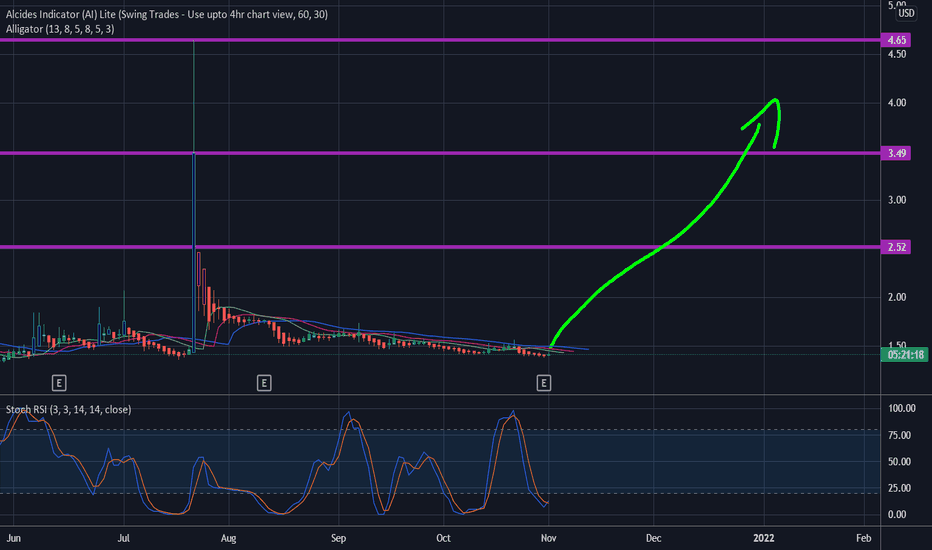Click the Jul label on the time axis
The image size is (932, 550).
coord(124,538)
